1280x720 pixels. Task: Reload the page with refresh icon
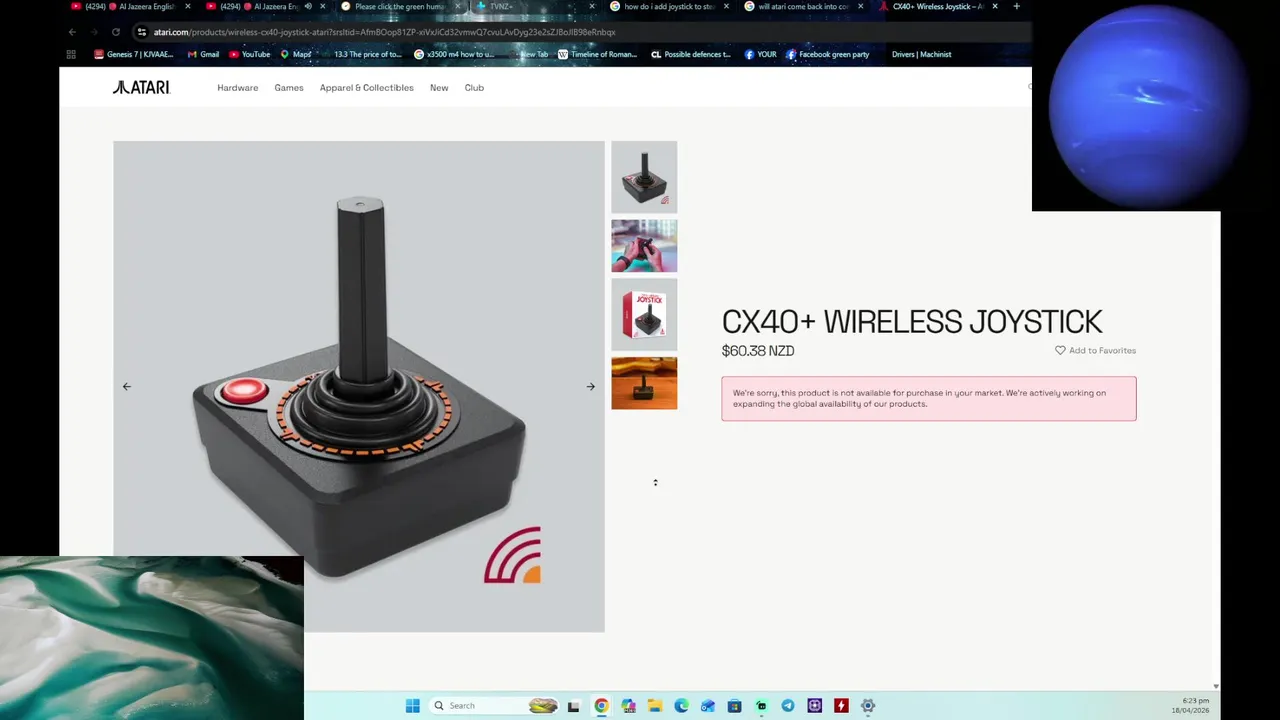(116, 32)
